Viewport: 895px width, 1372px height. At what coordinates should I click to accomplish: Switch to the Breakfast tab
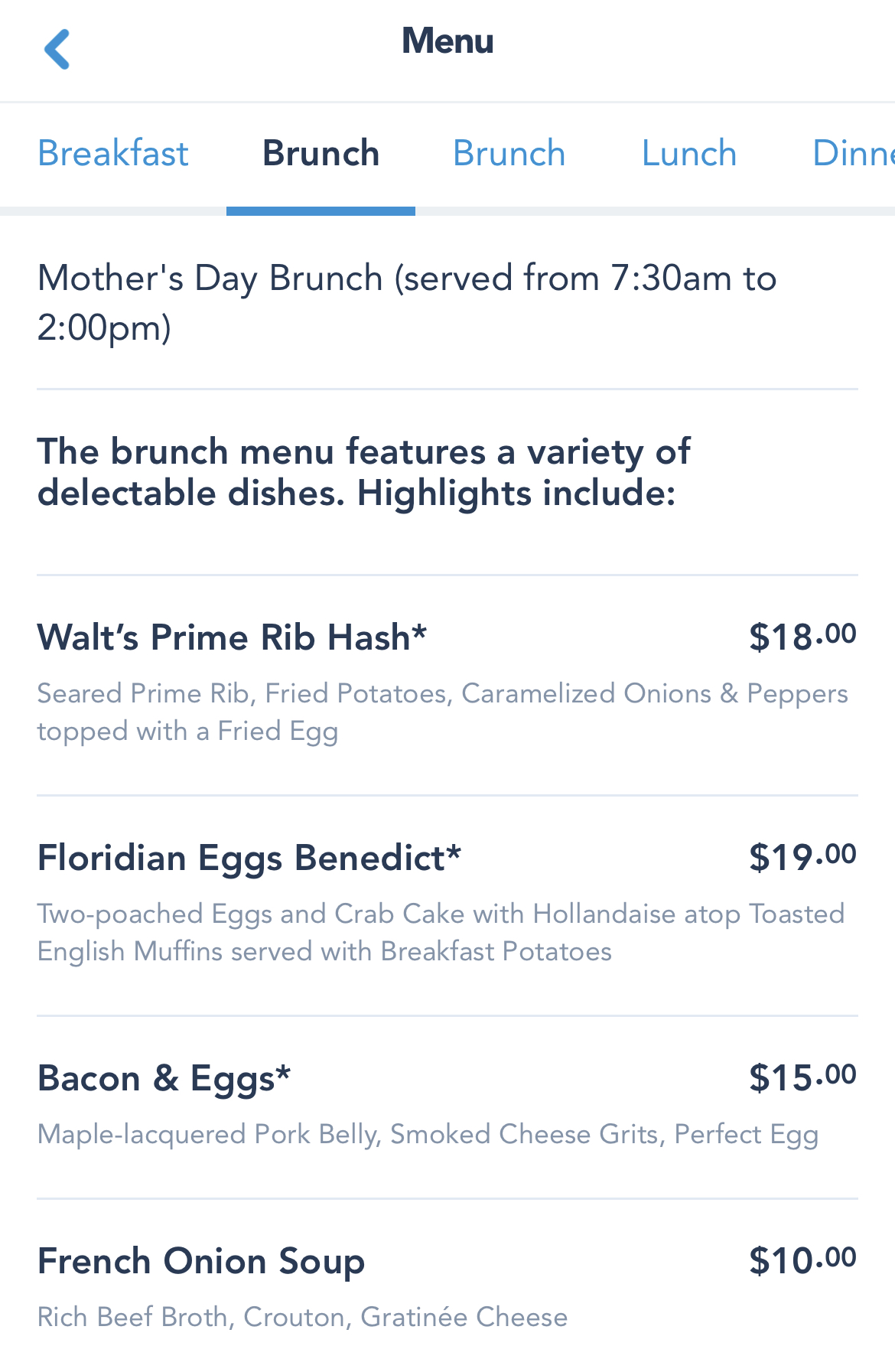pos(112,154)
